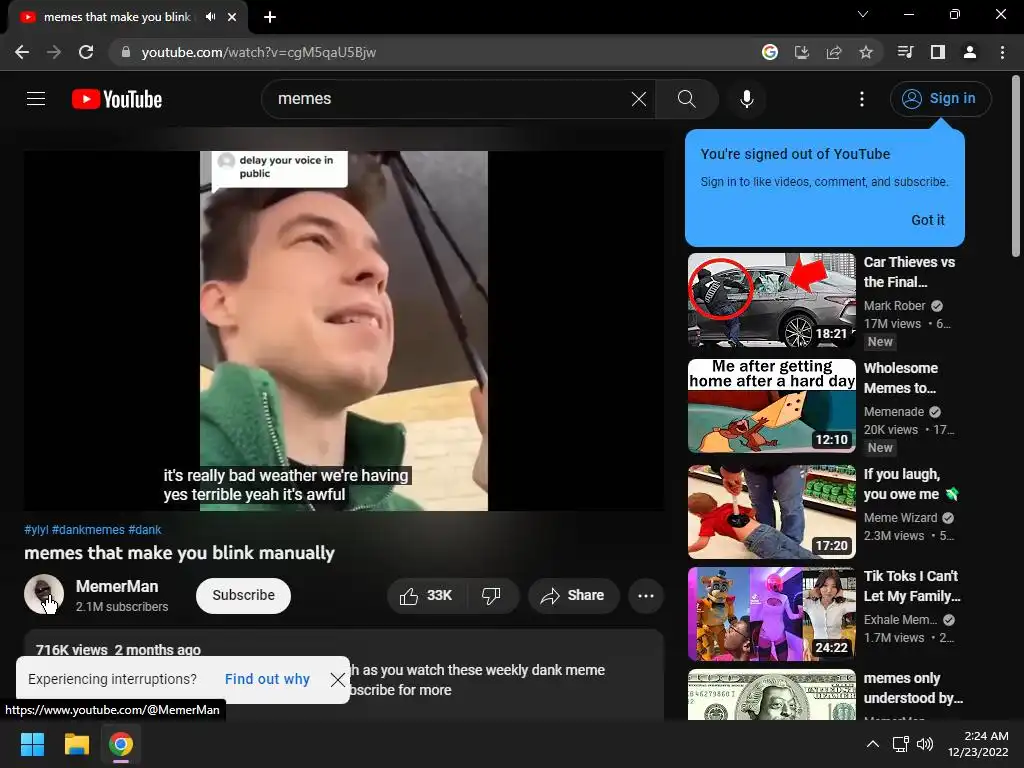Open Chrome profile icon
Image resolution: width=1024 pixels, height=768 pixels.
pyautogui.click(x=969, y=52)
